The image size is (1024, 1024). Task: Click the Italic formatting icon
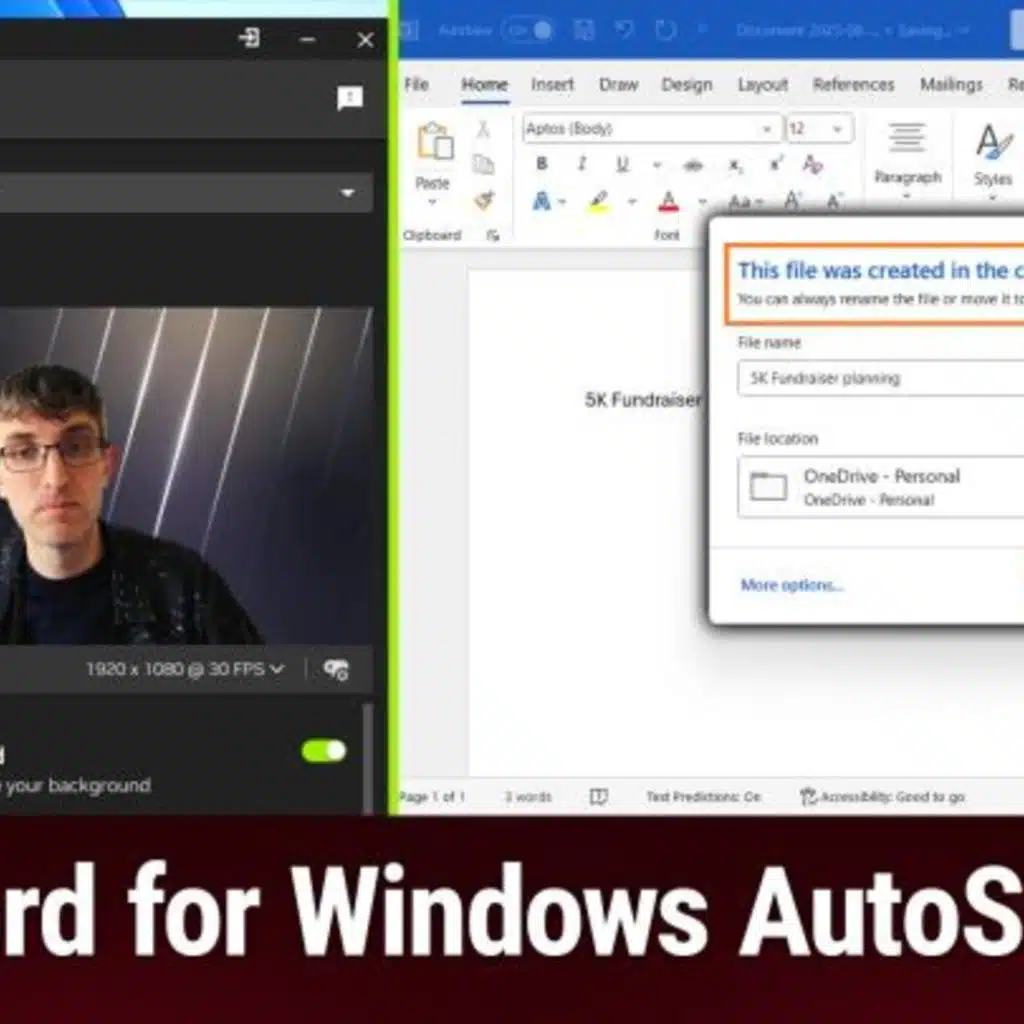click(581, 165)
